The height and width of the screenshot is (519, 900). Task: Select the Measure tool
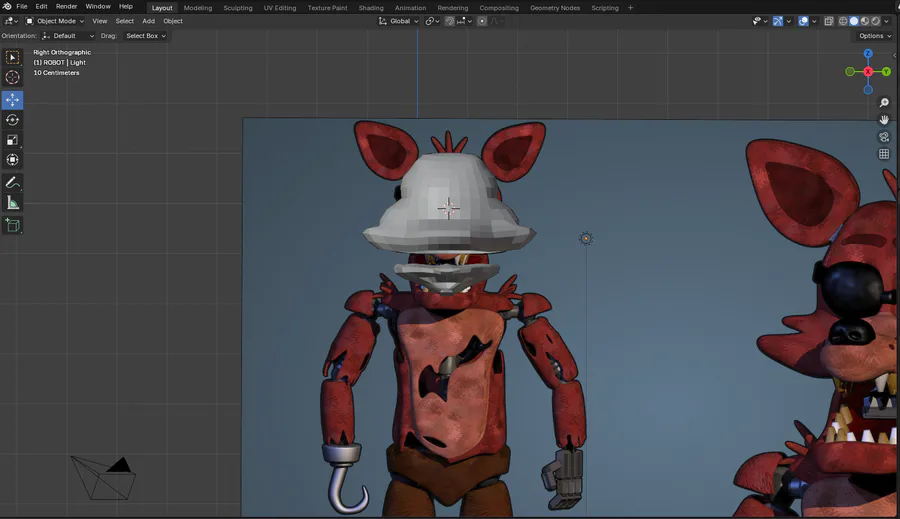tap(12, 203)
